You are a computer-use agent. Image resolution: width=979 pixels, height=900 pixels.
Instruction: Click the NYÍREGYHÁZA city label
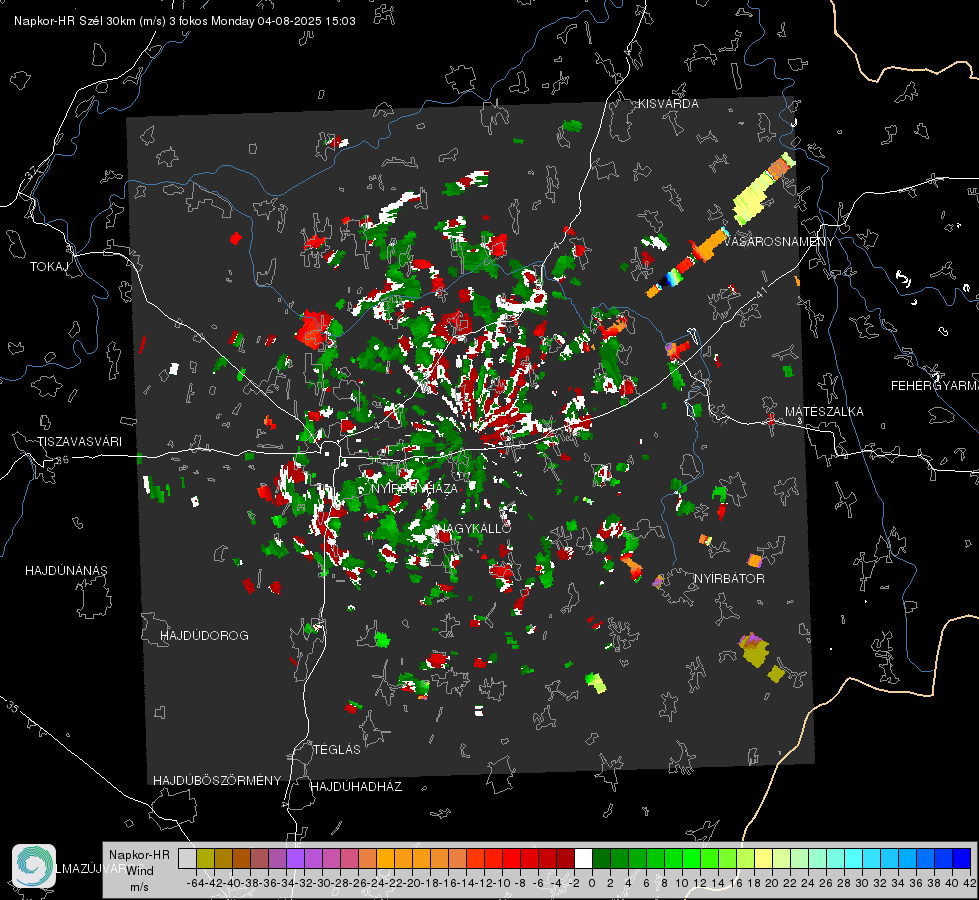pos(414,488)
